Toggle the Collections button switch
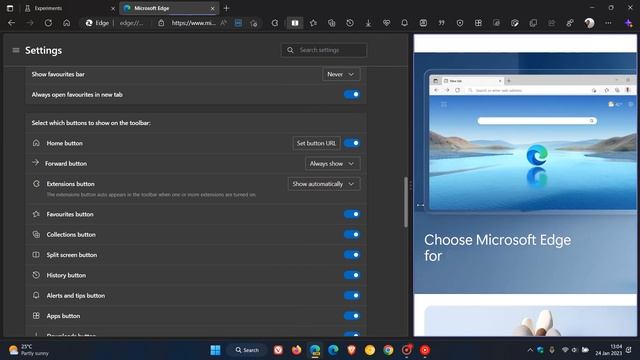This screenshot has width=640, height=360. pyautogui.click(x=351, y=234)
